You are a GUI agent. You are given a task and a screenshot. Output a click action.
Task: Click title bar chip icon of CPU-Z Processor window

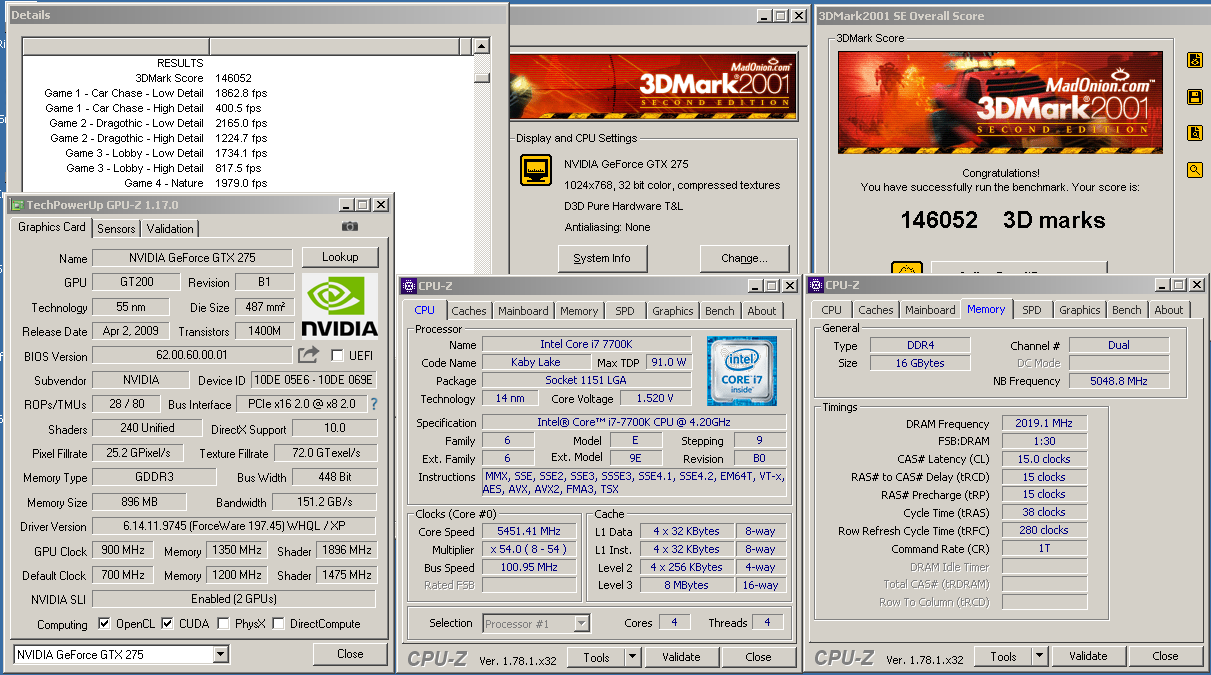(x=409, y=286)
